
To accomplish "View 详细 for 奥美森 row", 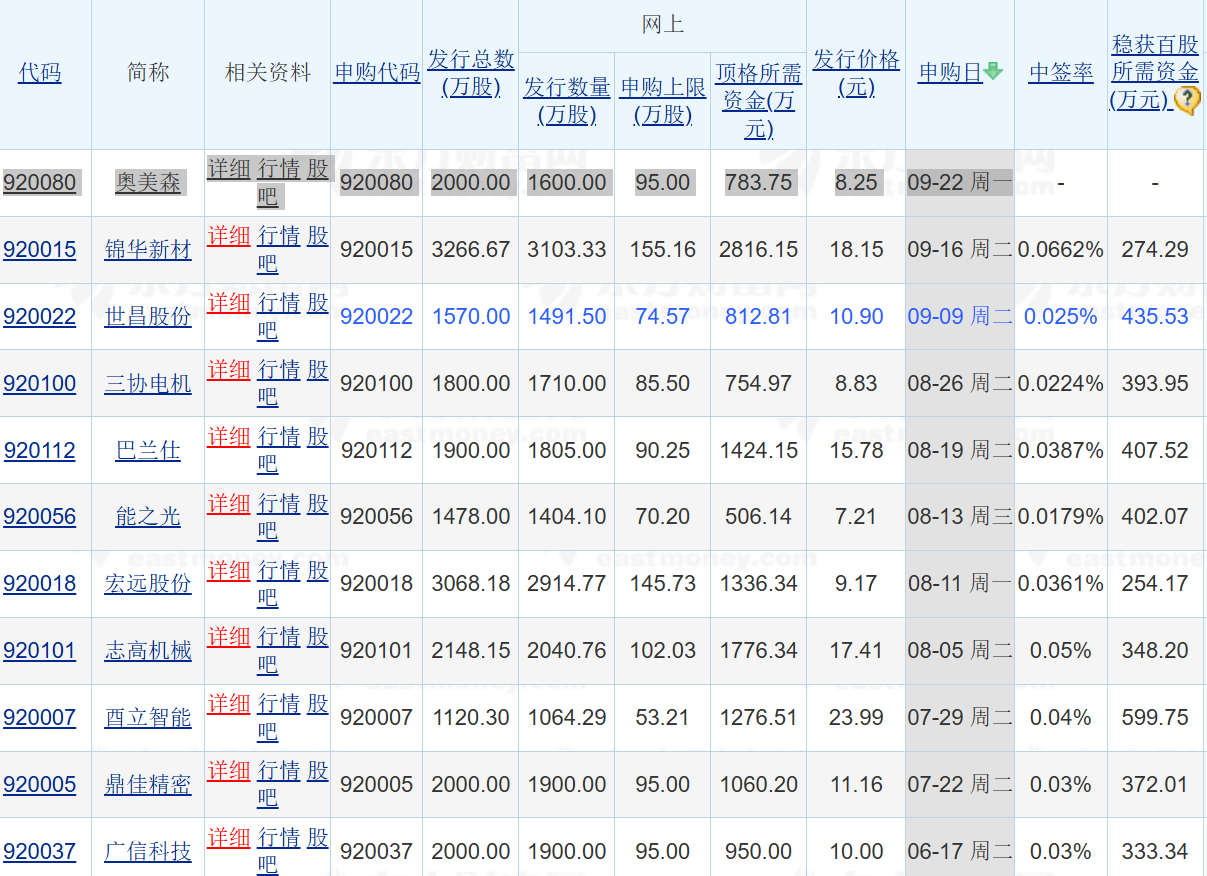I will (x=229, y=169).
